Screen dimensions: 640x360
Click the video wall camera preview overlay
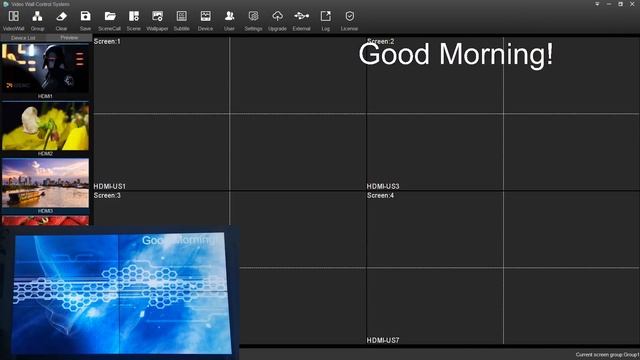point(120,293)
